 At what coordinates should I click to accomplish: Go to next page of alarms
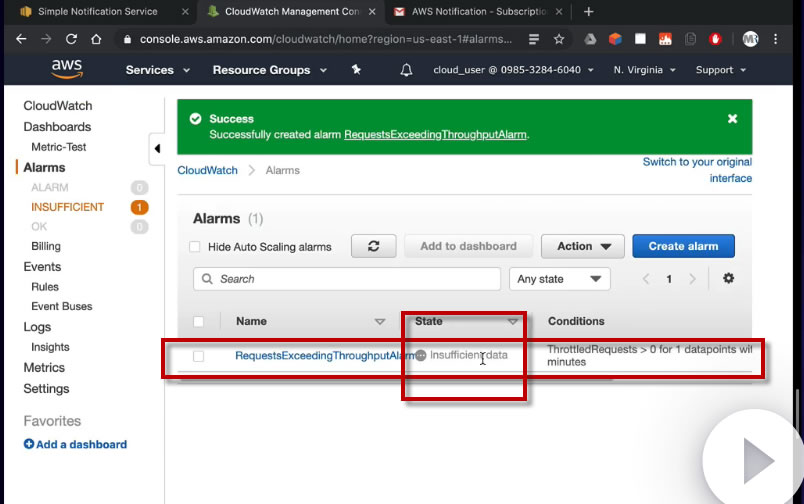coord(692,279)
